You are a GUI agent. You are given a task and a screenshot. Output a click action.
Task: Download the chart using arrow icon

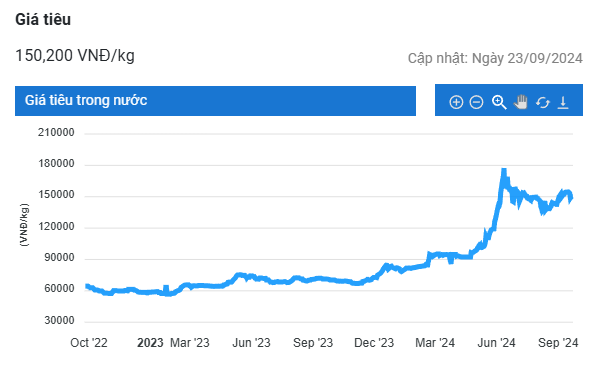pos(563,102)
